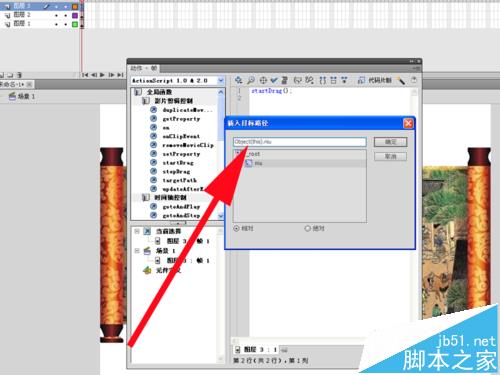Screen dimensions: 500x375
Task: Toggle visibility dot of 图层 1
Action: (x=56, y=24)
